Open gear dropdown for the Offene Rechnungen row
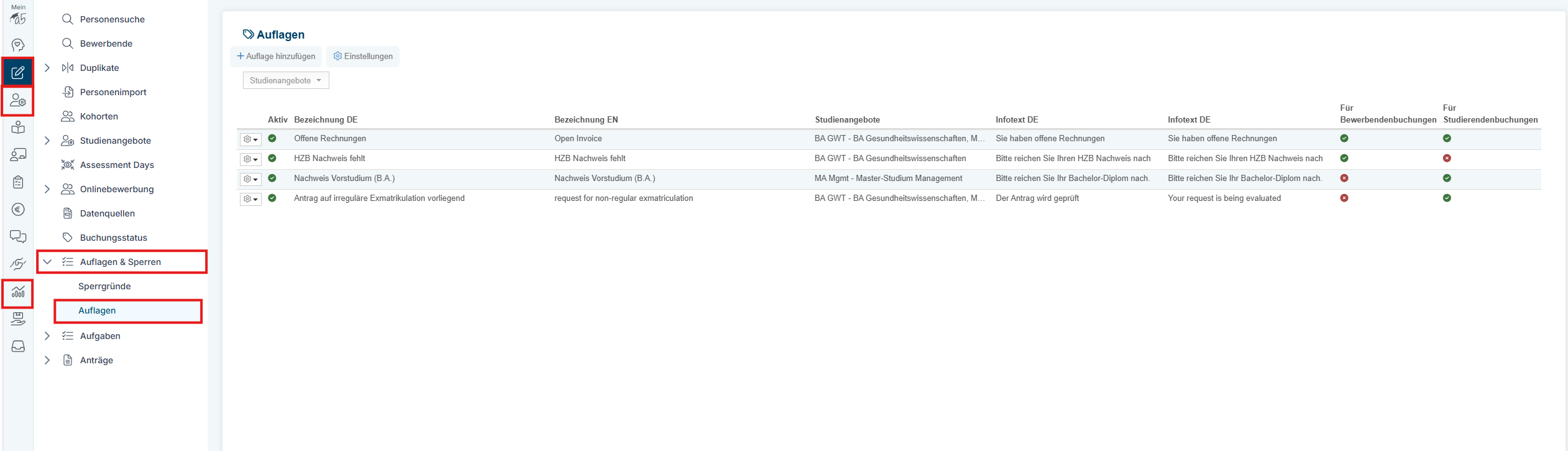 point(250,139)
